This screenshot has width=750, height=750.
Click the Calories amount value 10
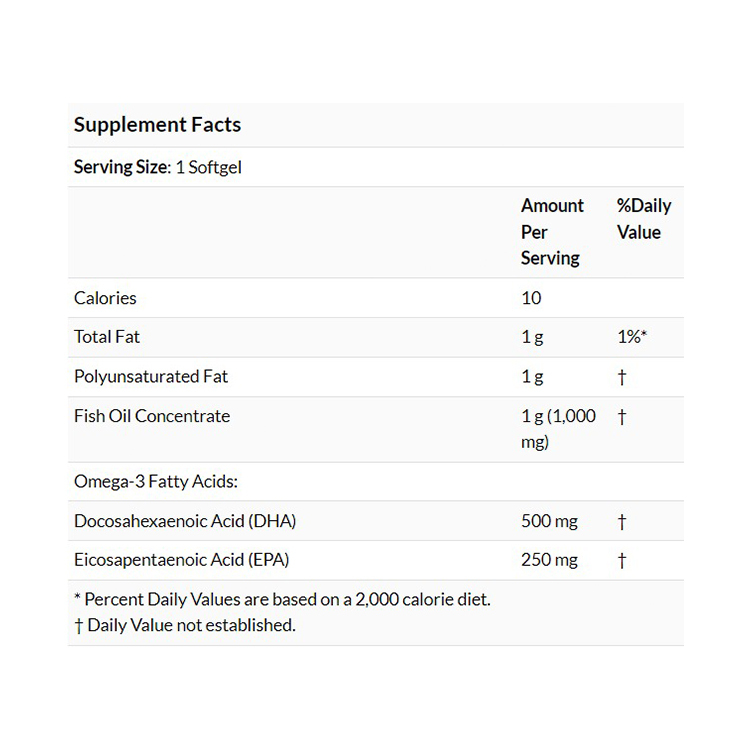click(x=531, y=298)
